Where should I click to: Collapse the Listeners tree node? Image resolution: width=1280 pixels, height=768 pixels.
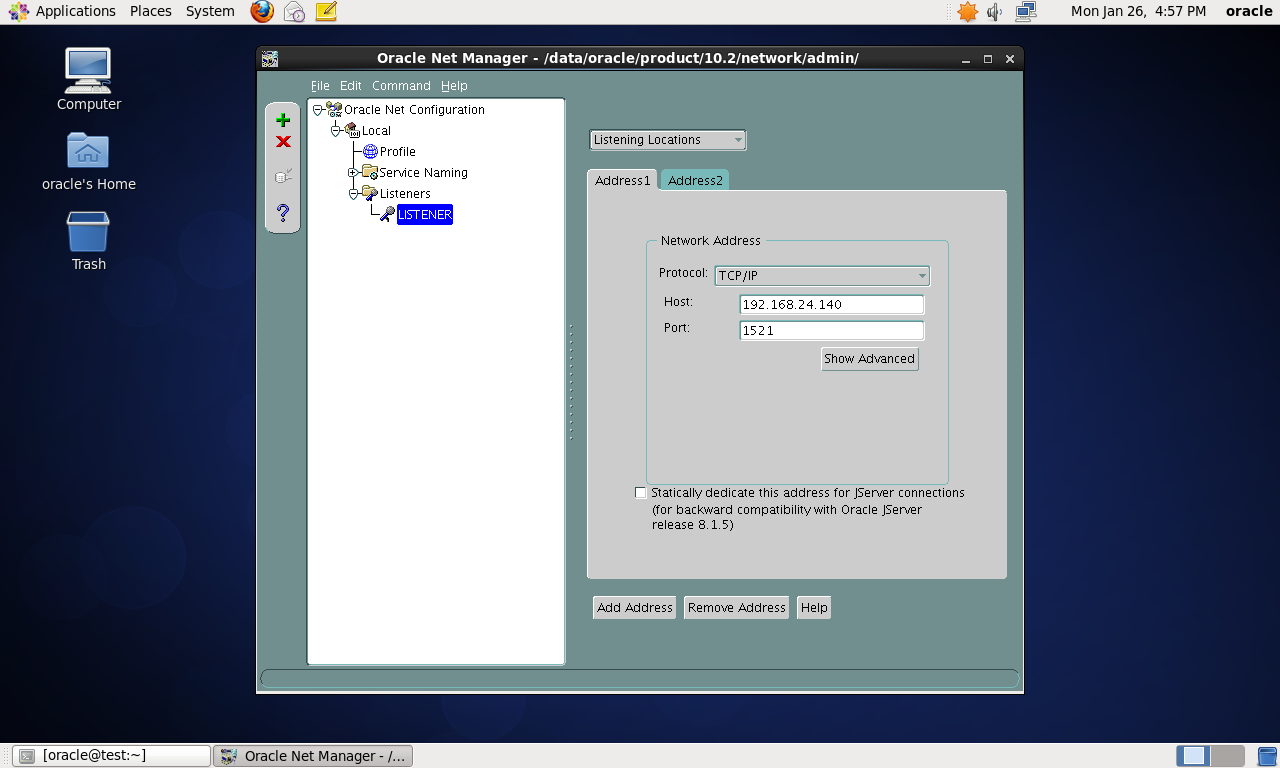pos(353,194)
